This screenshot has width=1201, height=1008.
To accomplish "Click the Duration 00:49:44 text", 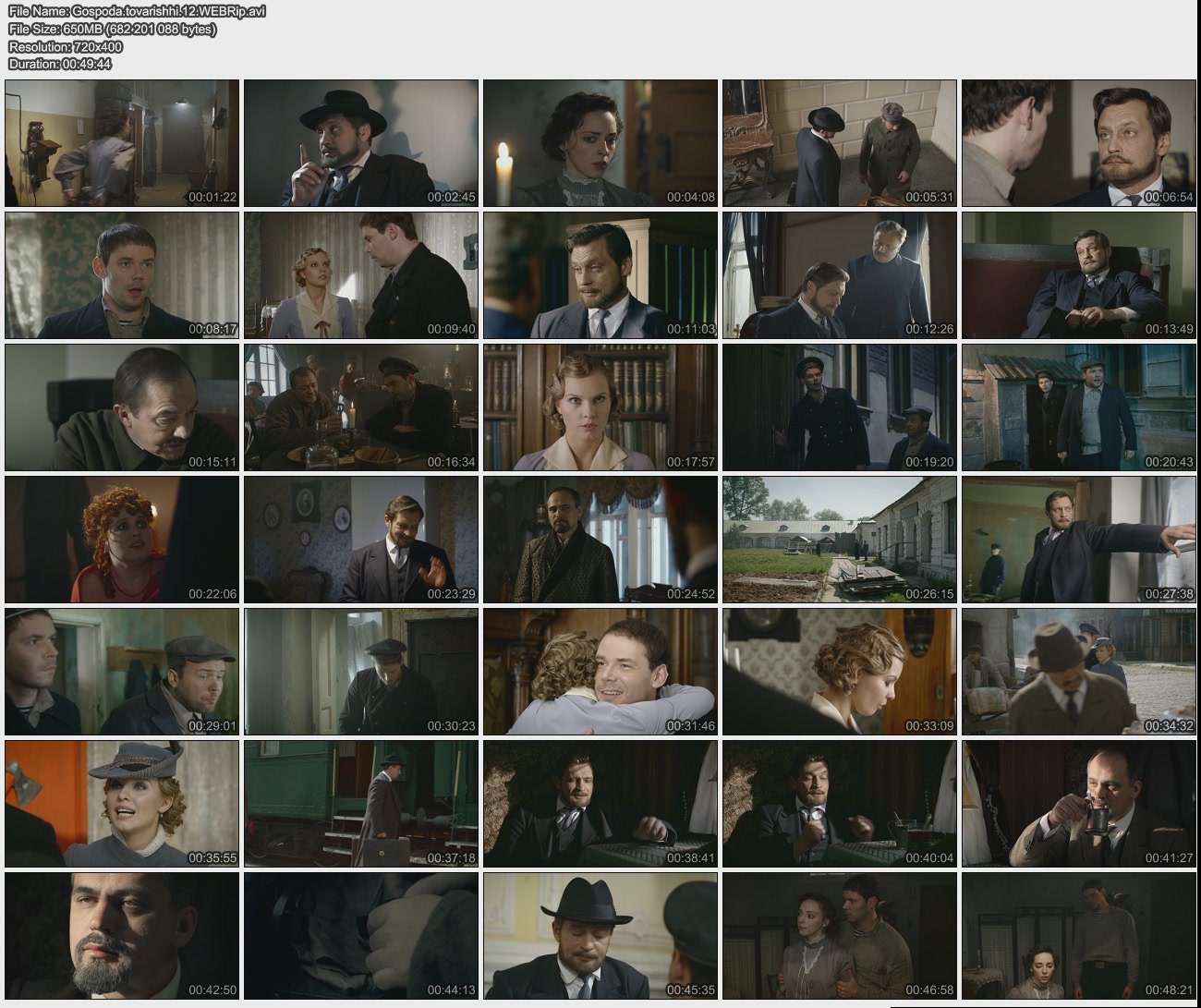I will pos(60,64).
